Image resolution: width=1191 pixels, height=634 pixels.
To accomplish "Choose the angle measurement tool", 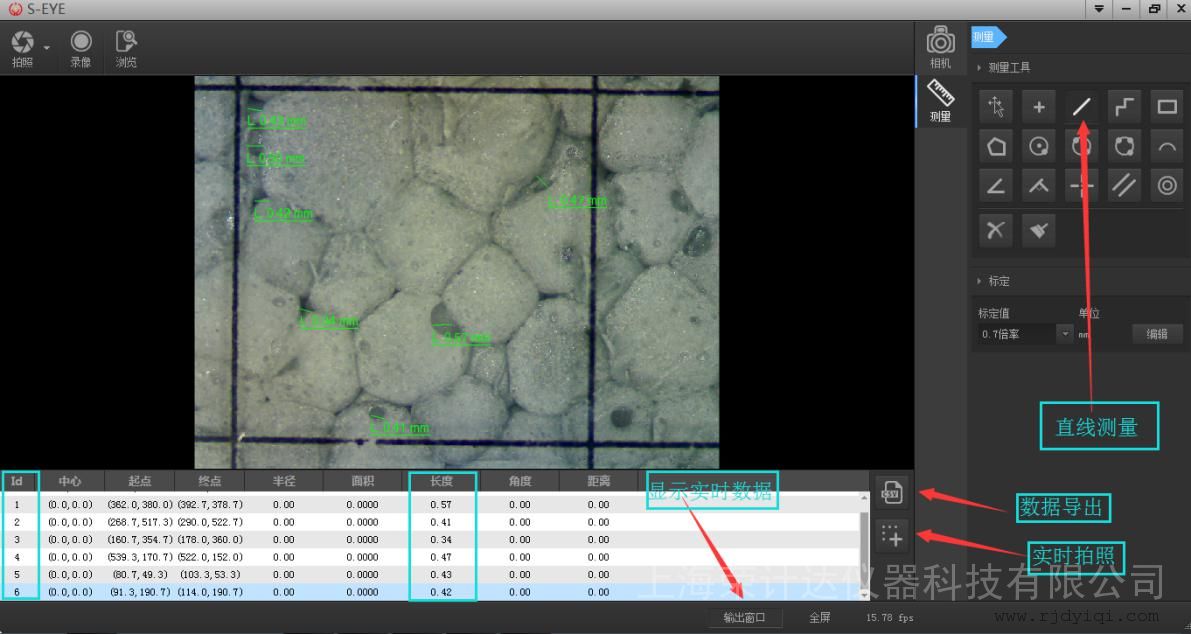I will click(x=996, y=186).
